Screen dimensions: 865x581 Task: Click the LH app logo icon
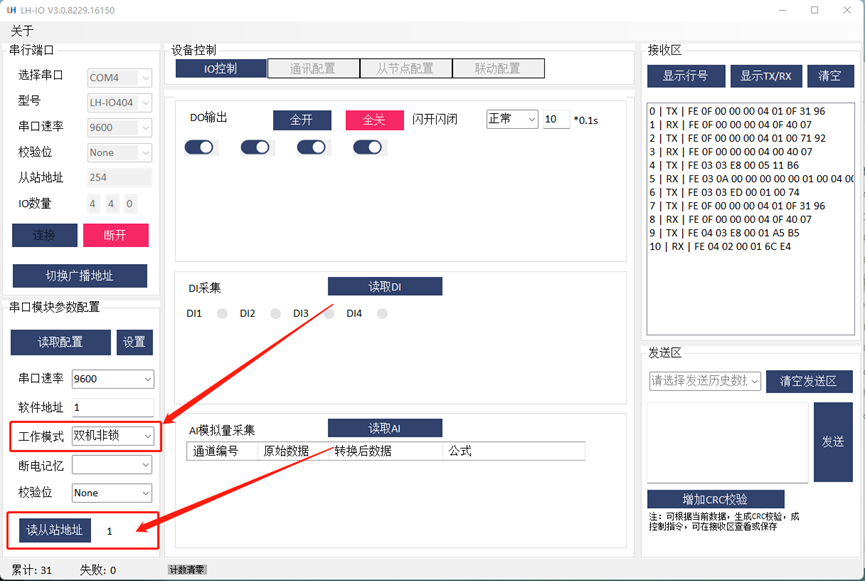(13, 10)
